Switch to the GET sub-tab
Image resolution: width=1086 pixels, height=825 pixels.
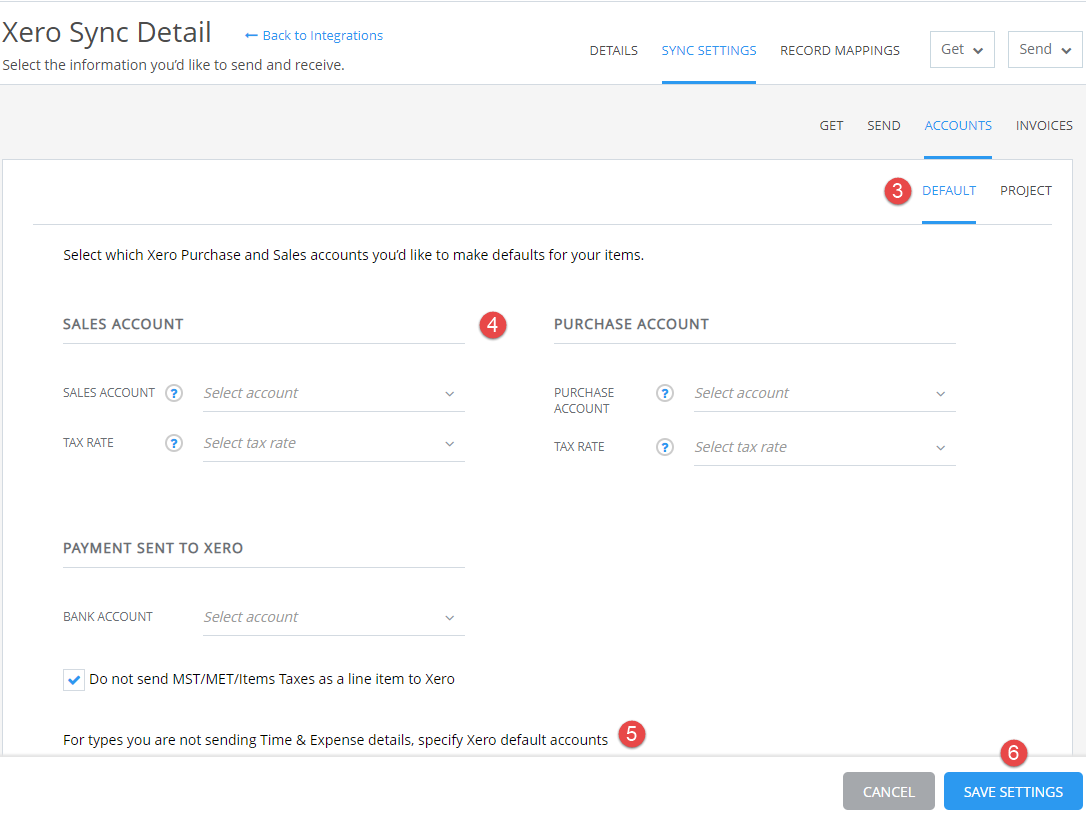point(831,125)
